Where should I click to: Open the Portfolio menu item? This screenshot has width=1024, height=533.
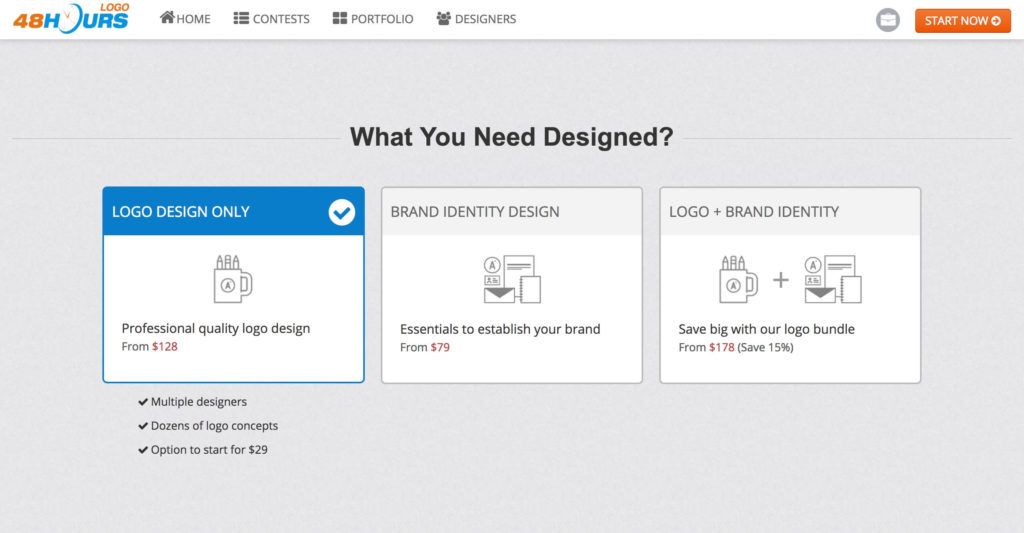click(382, 19)
